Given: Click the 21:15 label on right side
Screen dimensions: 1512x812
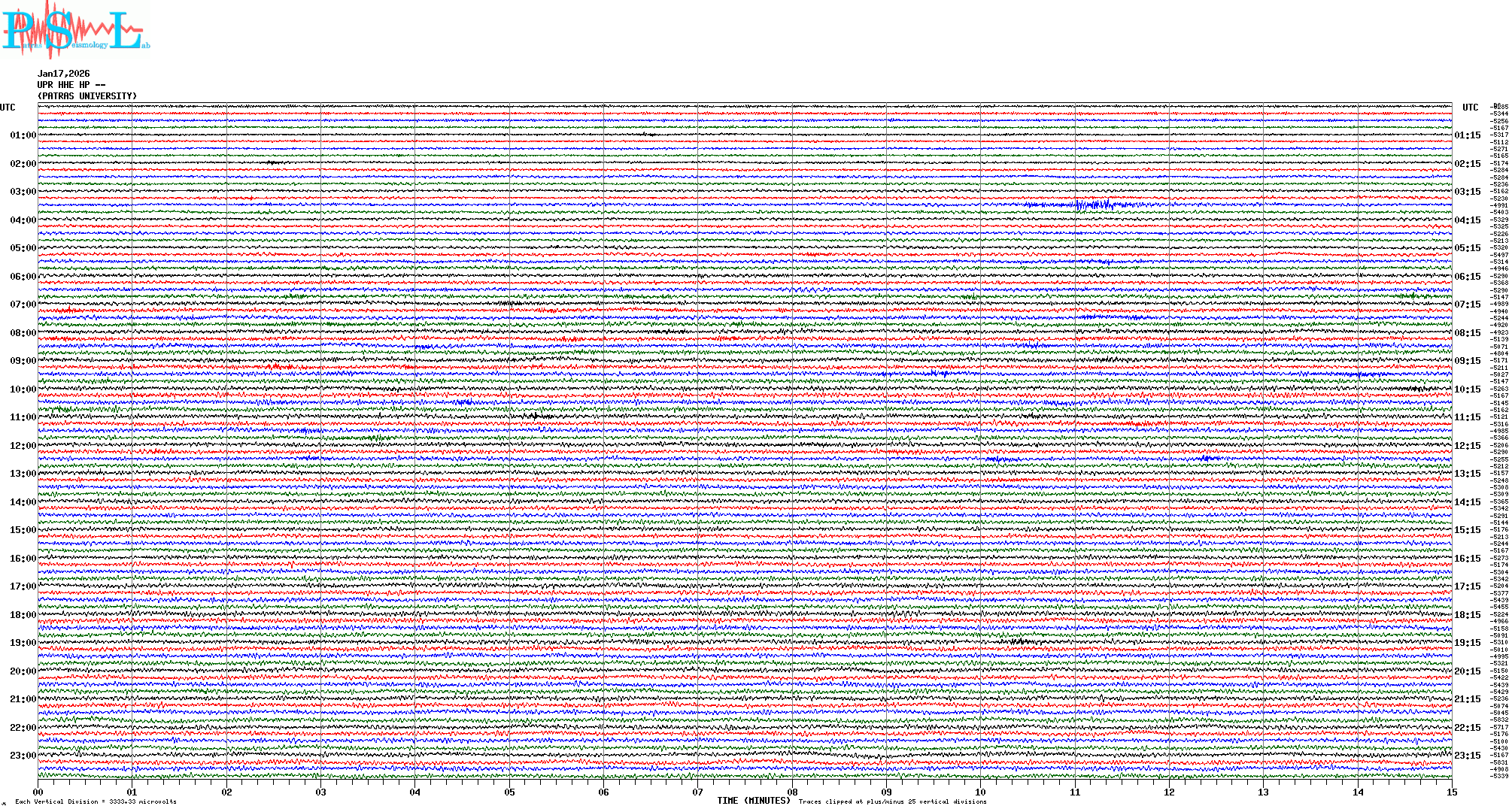Looking at the screenshot, I should tap(1467, 699).
